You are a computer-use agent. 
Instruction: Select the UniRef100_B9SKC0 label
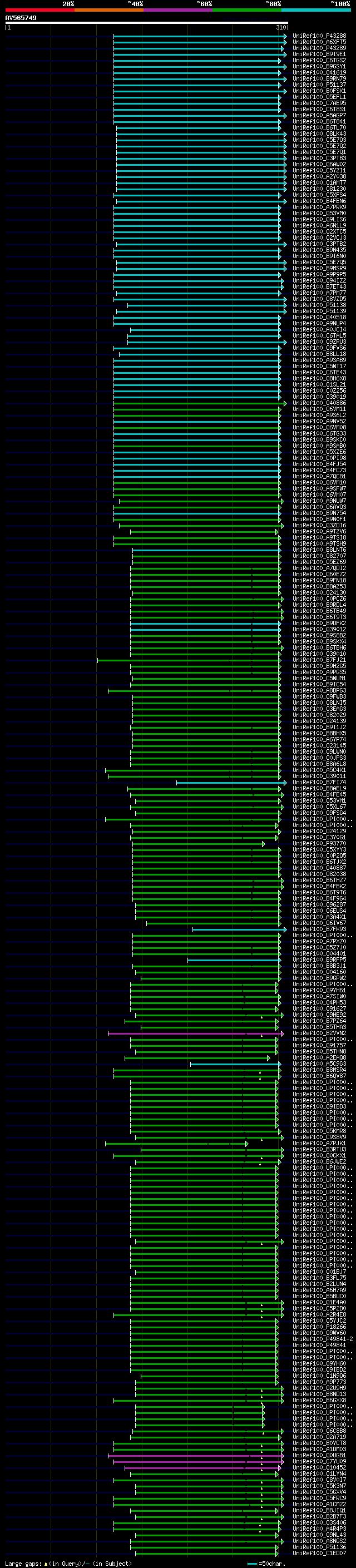(x=319, y=439)
